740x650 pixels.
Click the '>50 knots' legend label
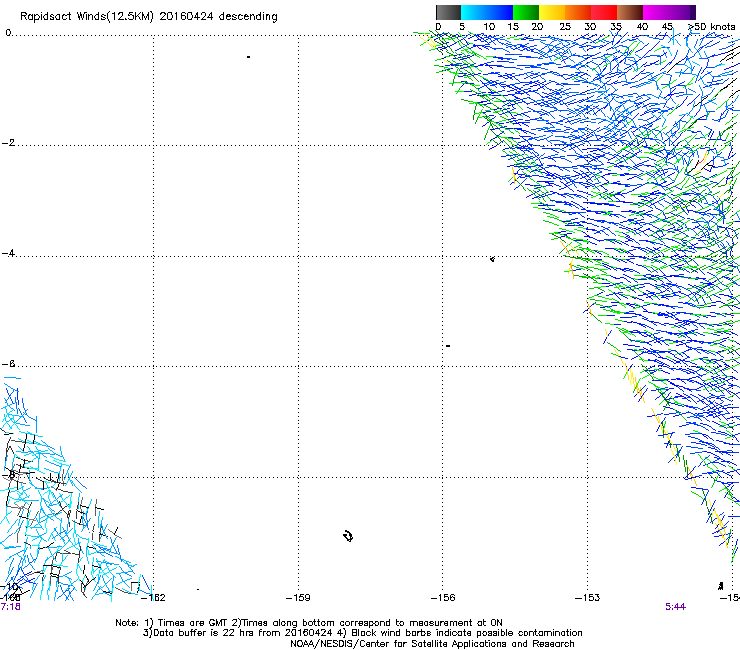(711, 27)
